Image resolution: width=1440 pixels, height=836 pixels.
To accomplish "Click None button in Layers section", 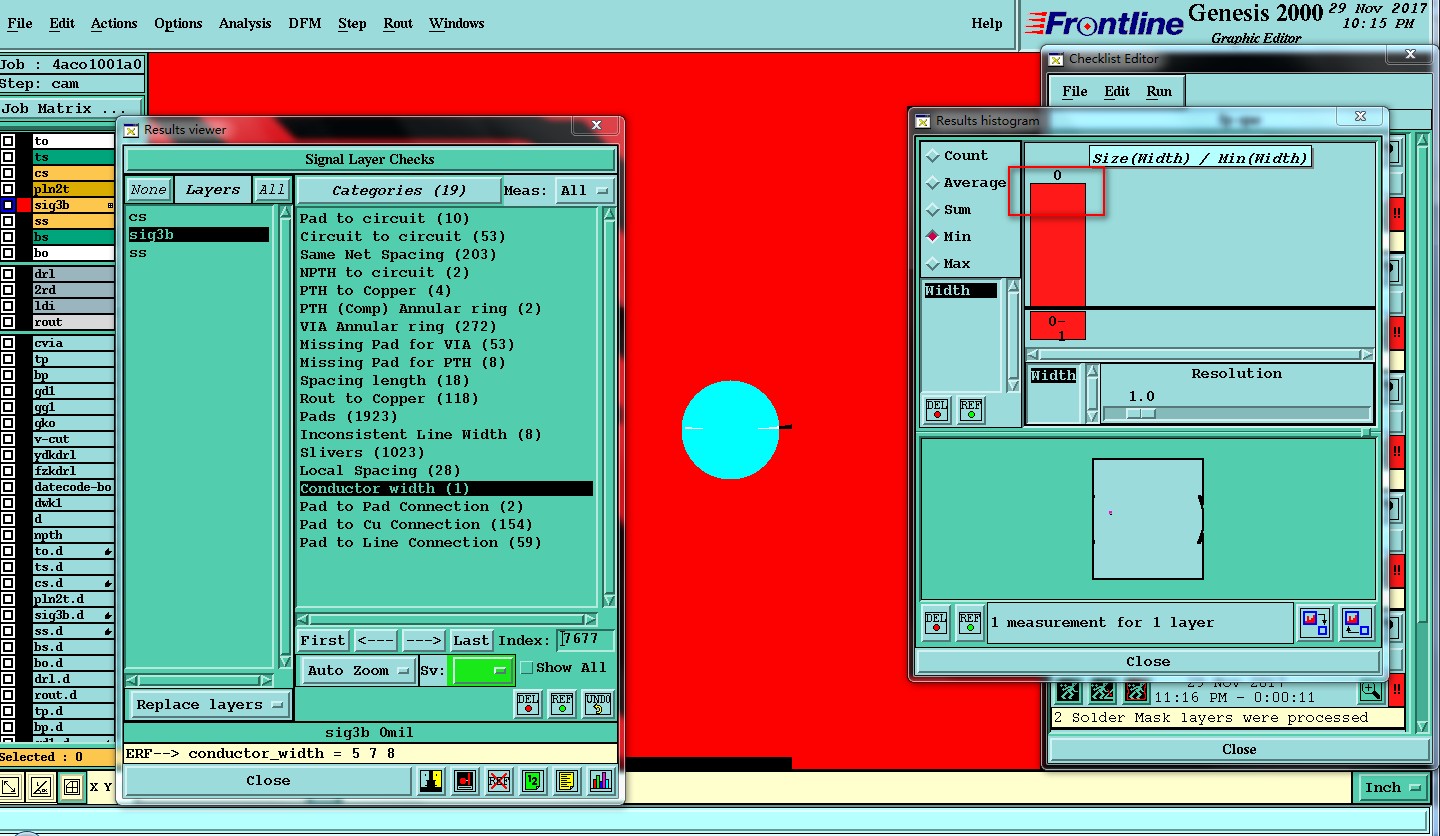I will tap(148, 190).
